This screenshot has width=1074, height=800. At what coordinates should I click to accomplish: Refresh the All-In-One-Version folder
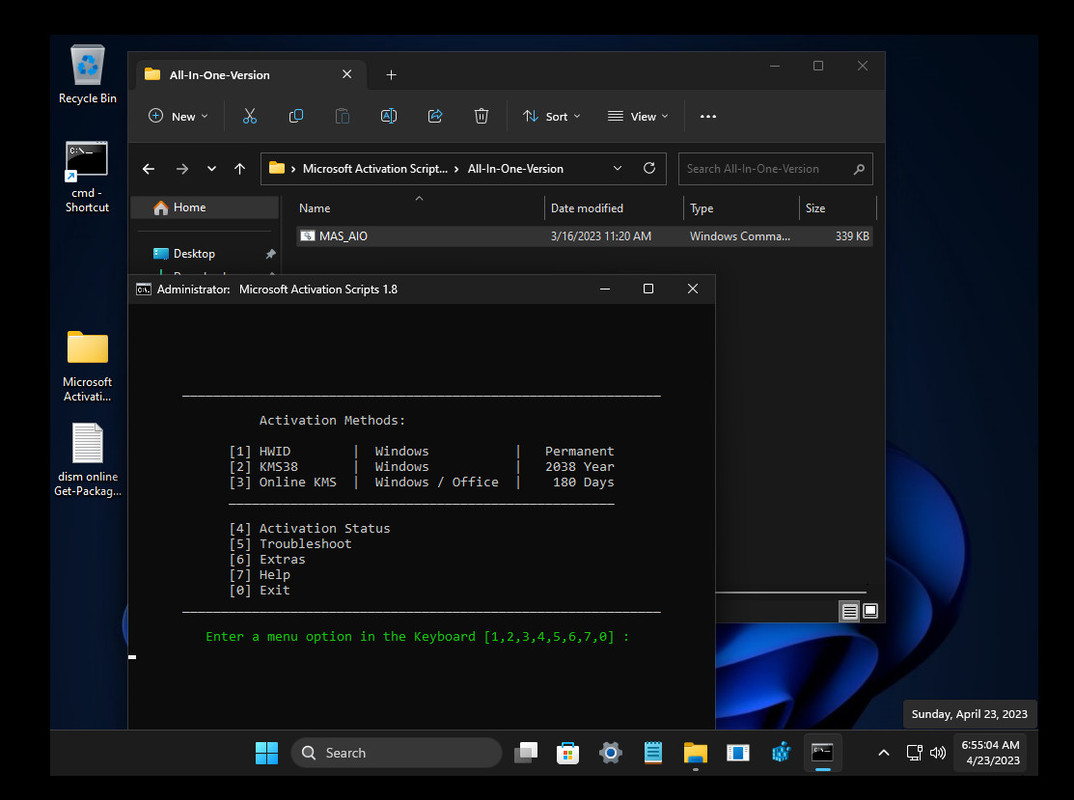649,168
